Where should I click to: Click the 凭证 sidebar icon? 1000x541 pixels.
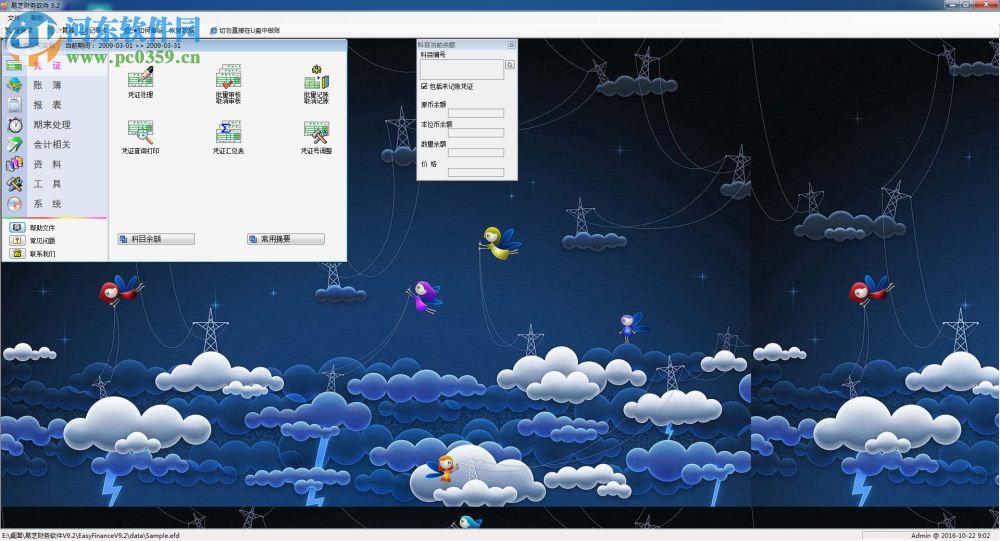click(15, 65)
